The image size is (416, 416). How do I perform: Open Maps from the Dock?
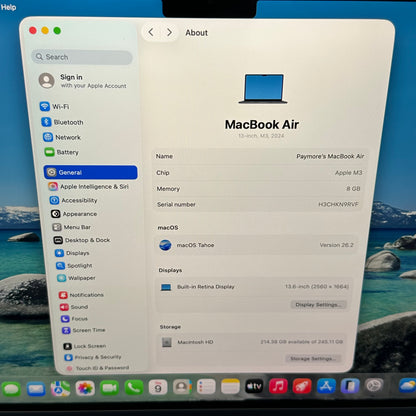click(60, 389)
